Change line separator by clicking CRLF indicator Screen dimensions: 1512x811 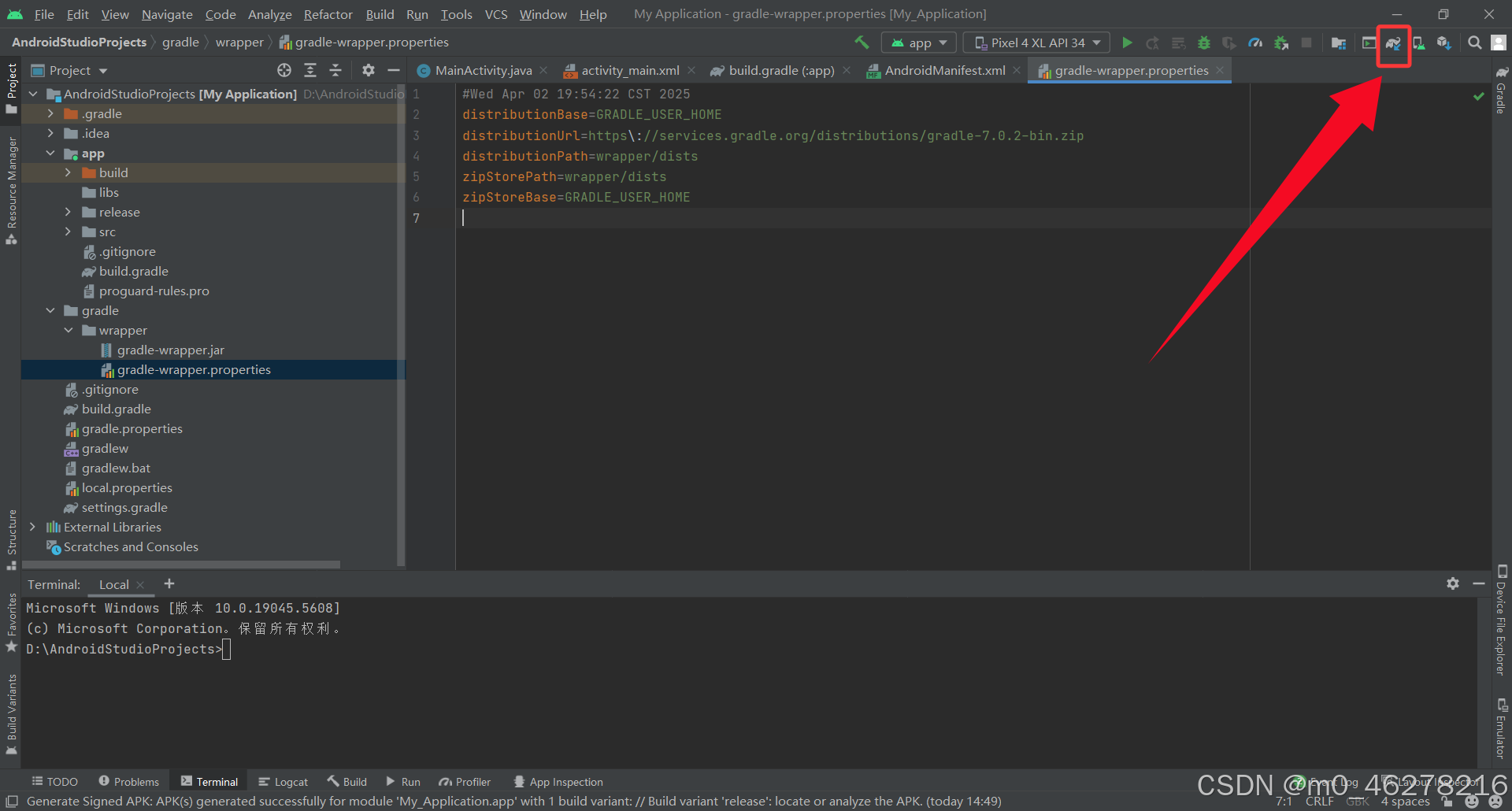(1319, 801)
